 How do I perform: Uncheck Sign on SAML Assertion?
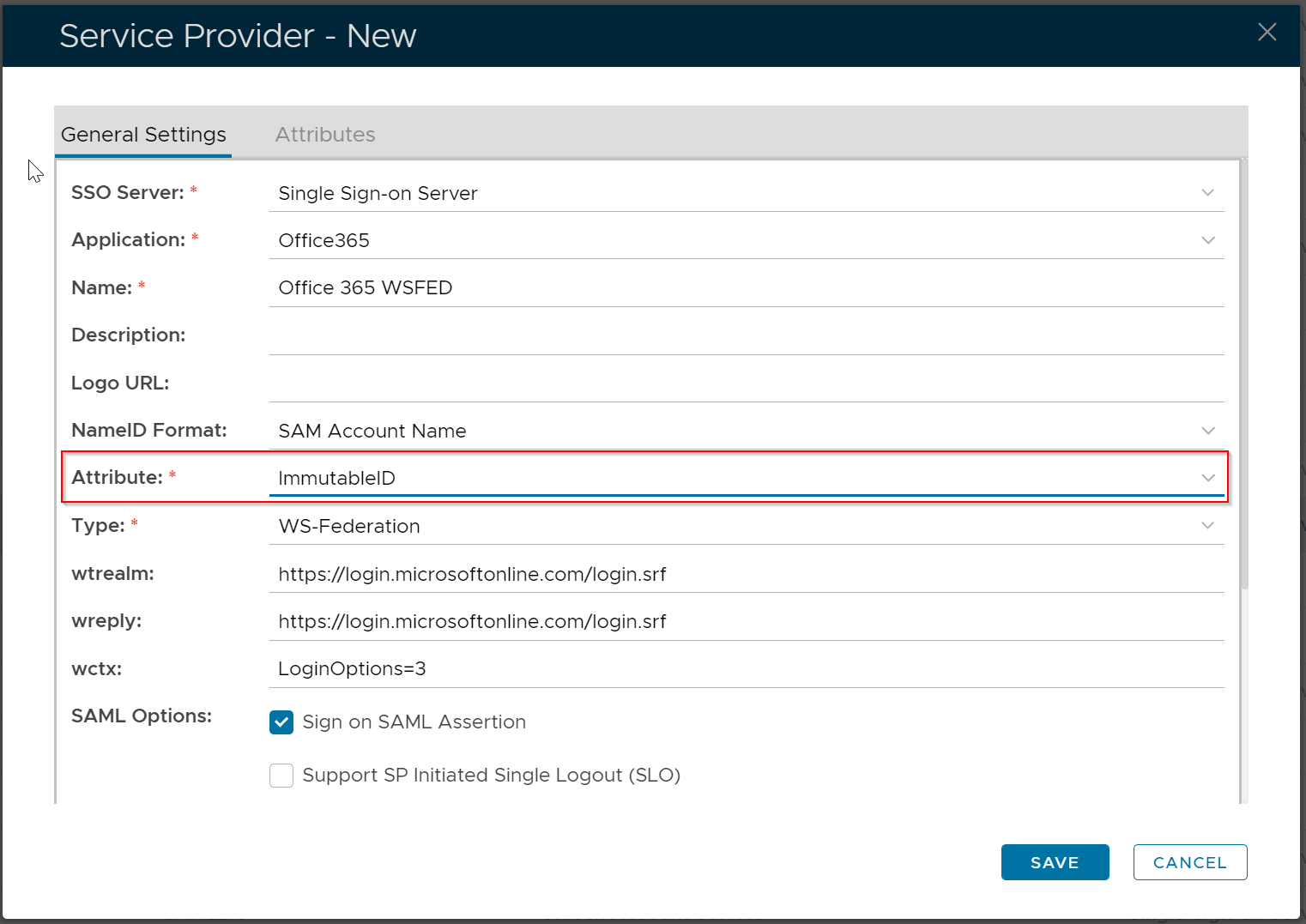[x=281, y=722]
